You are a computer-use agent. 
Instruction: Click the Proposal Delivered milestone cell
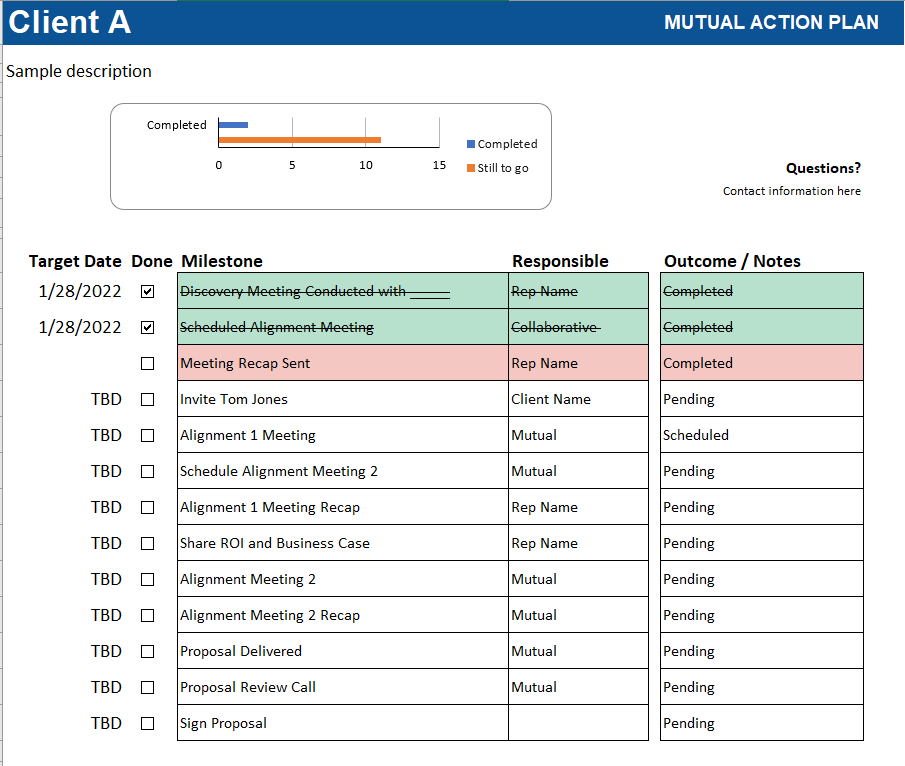pyautogui.click(x=343, y=651)
